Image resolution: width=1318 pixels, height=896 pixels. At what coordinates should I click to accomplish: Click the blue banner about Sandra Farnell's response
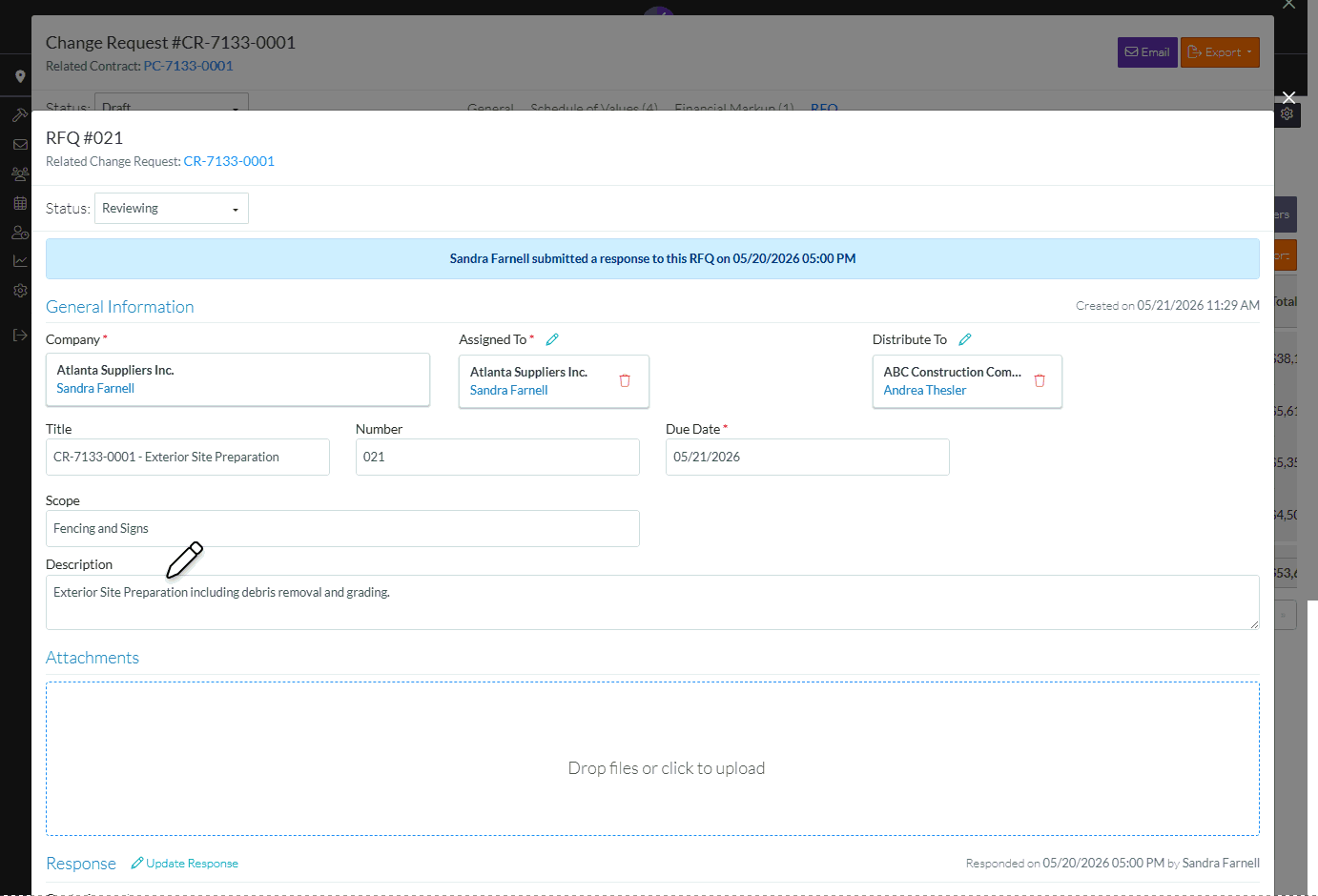pos(652,258)
